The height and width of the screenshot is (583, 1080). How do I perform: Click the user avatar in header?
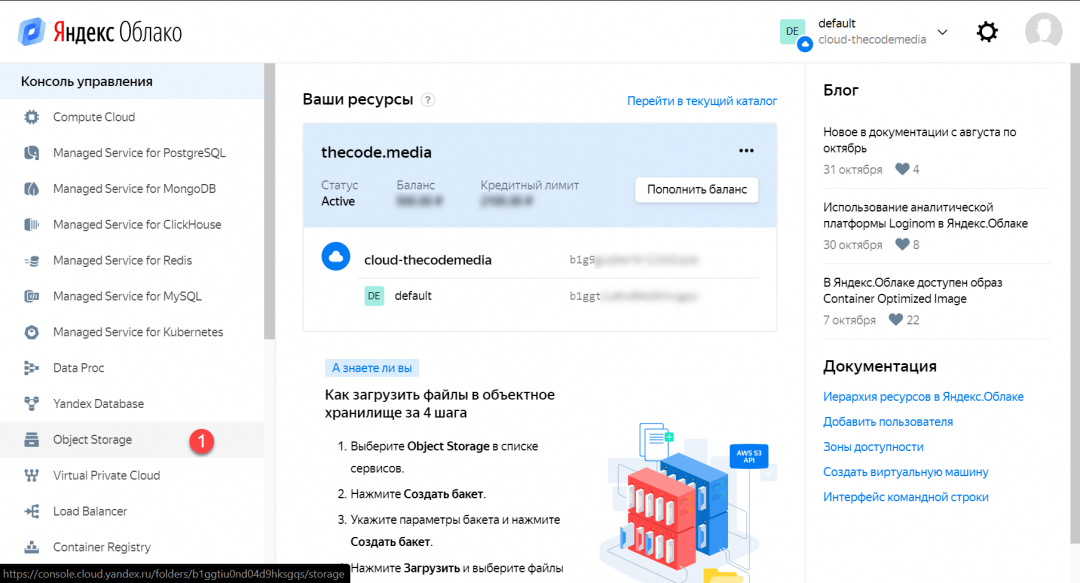1043,31
